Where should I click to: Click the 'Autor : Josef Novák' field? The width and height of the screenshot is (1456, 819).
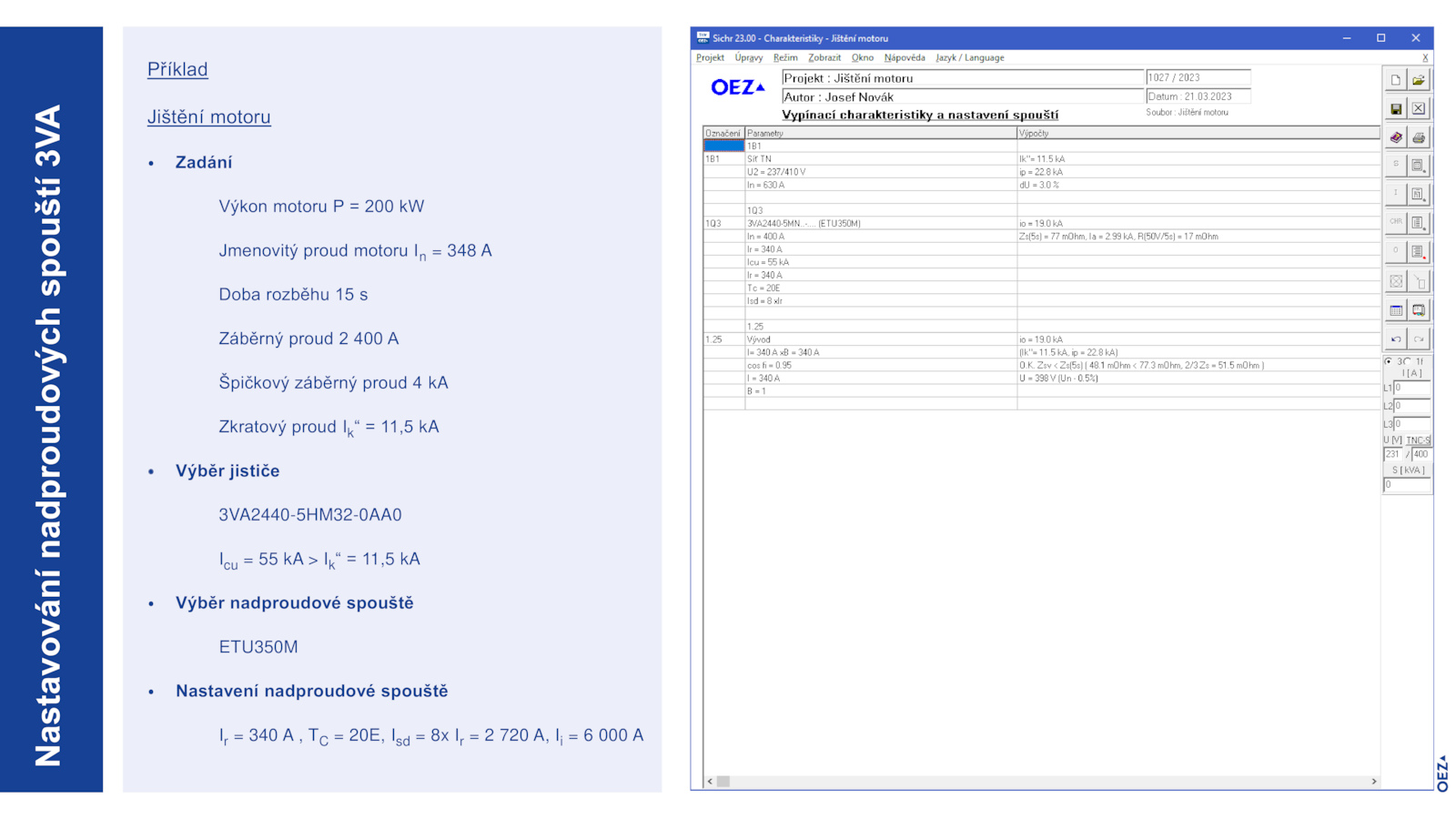[x=963, y=96]
